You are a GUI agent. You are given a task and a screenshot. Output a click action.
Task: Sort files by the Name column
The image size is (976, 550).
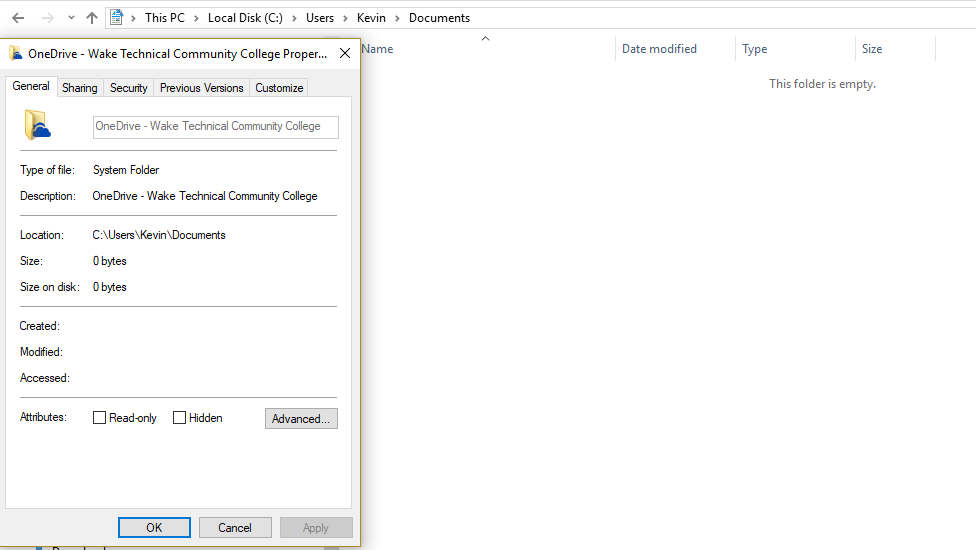click(x=377, y=49)
